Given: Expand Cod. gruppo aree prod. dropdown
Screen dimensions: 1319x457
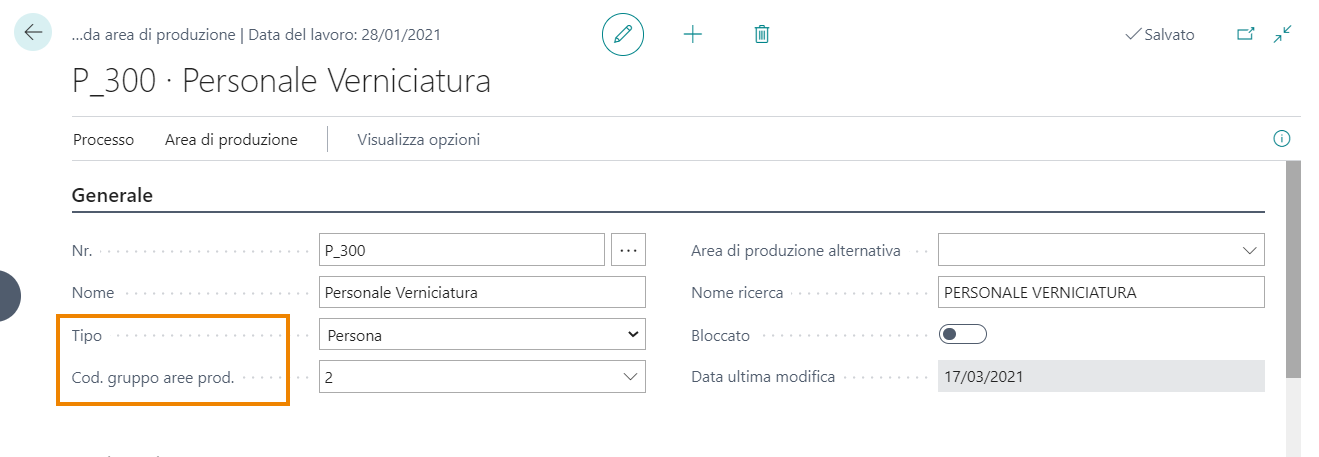Looking at the screenshot, I should pyautogui.click(x=630, y=377).
